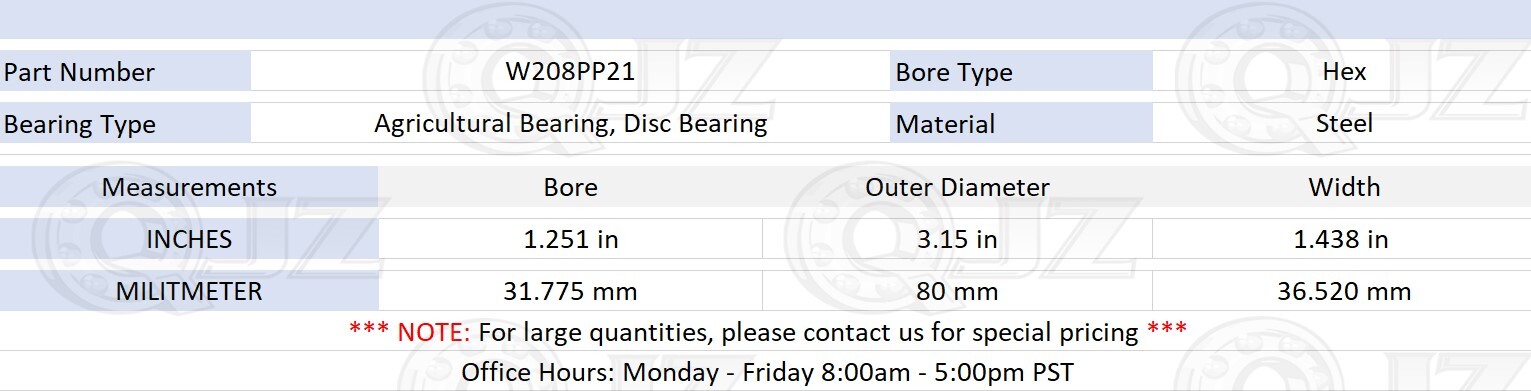Click the "Hex" bore type value
This screenshot has height=391, width=1531.
pyautogui.click(x=1343, y=72)
